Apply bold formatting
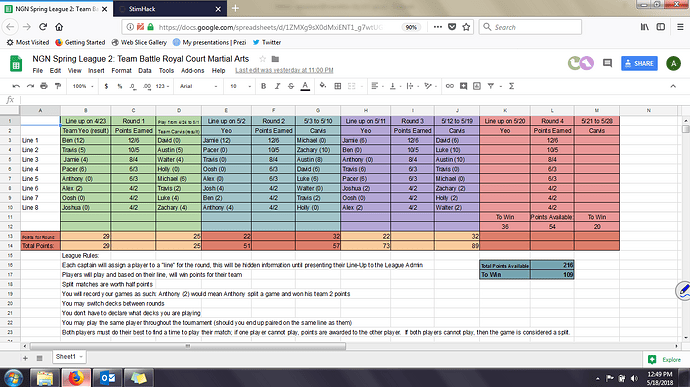Image resolution: width=690 pixels, height=387 pixels. [263, 86]
